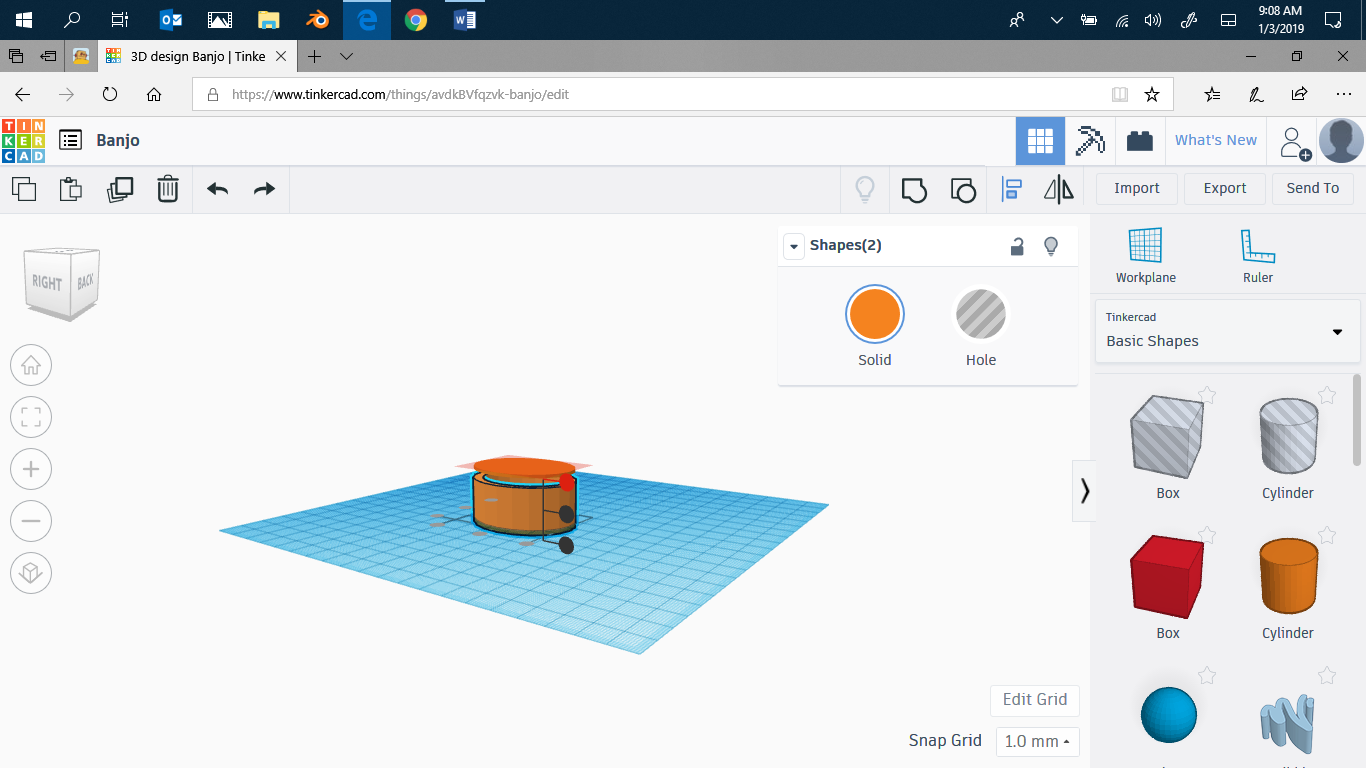Toggle the lock editing padlock in Shapes panel
This screenshot has width=1366, height=768.
pyautogui.click(x=1017, y=246)
